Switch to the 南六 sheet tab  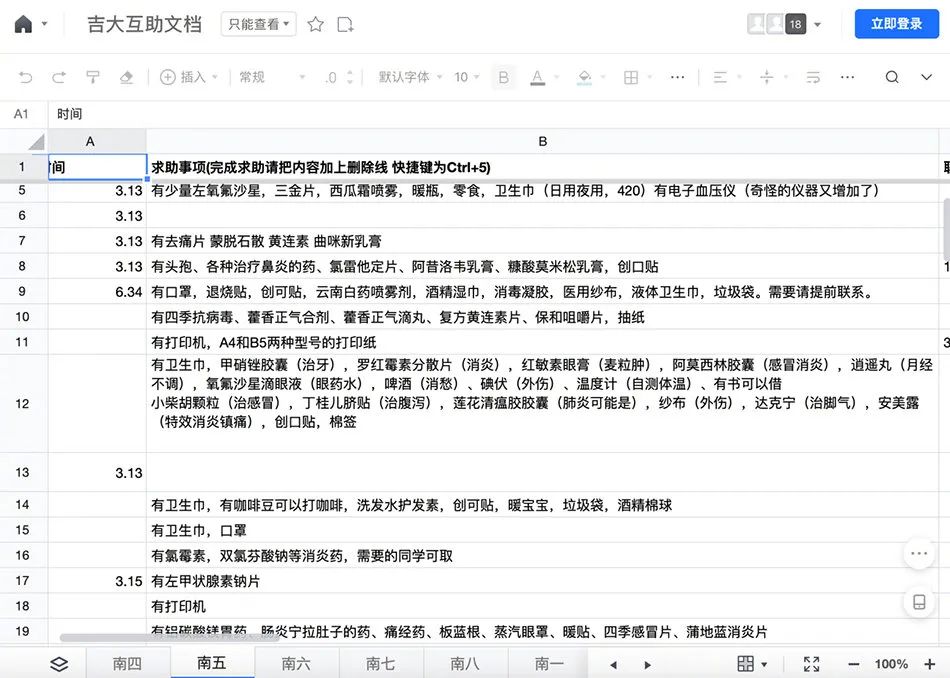[296, 663]
